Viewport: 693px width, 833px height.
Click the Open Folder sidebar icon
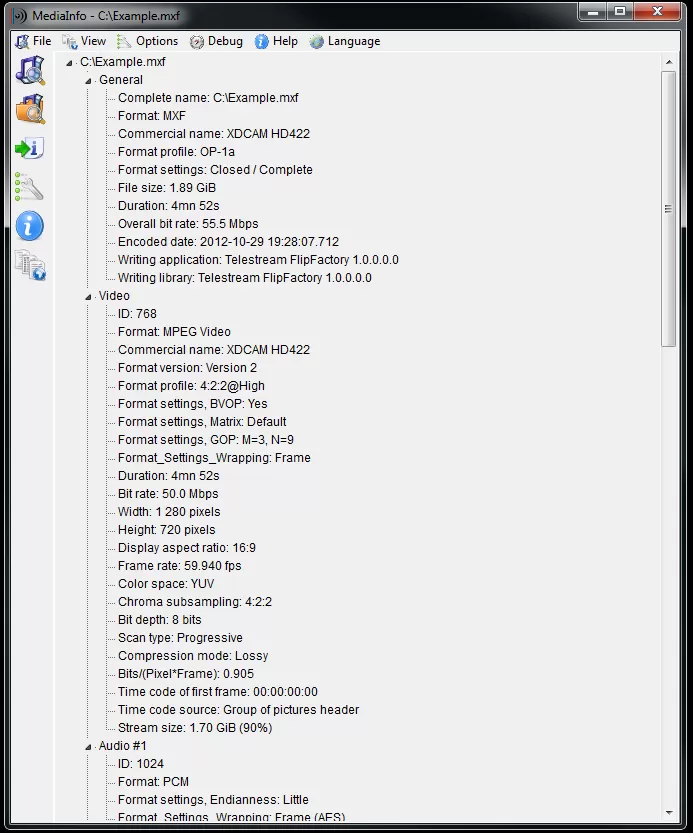point(30,109)
